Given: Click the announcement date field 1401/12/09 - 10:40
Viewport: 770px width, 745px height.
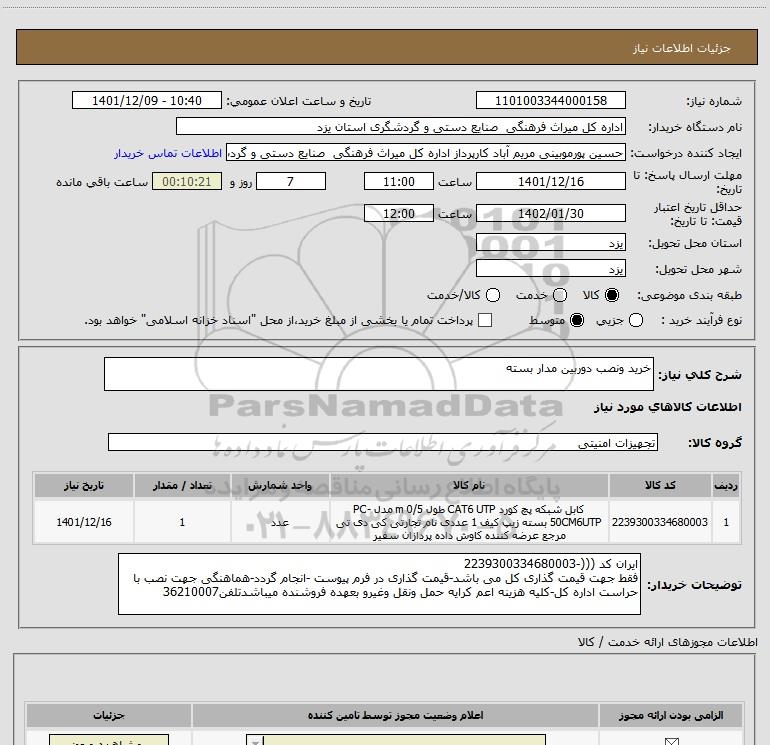Looking at the screenshot, I should [x=147, y=100].
